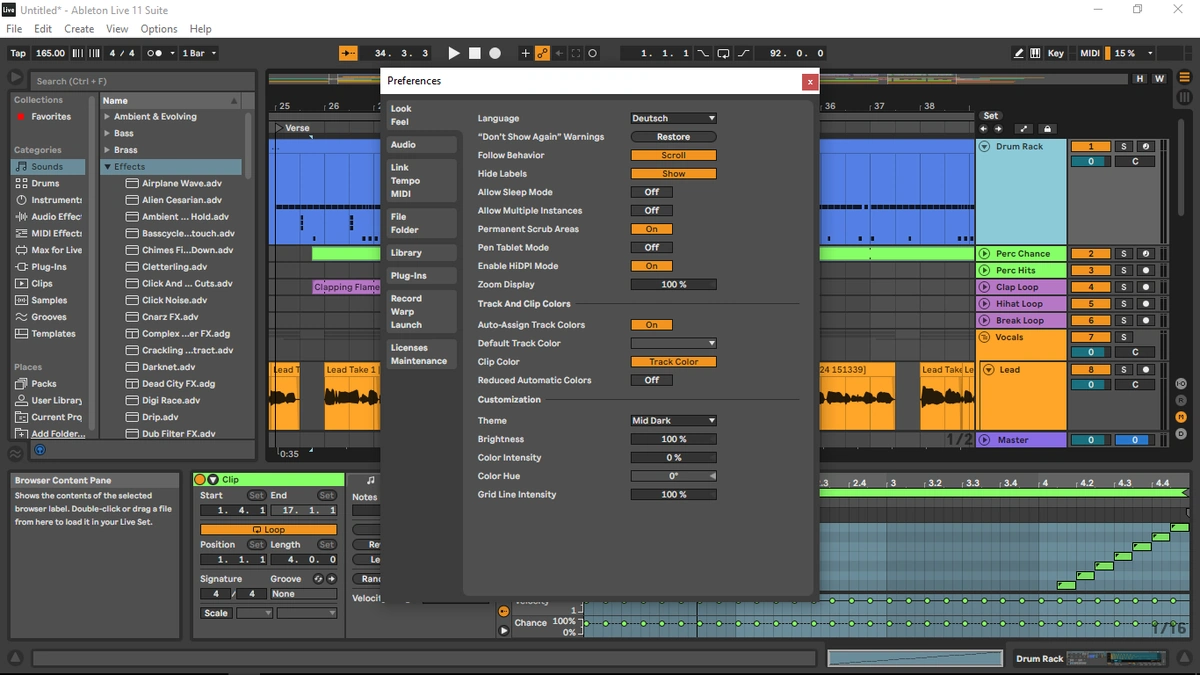1200x675 pixels.
Task: Arm the Clap Loop track
Action: pyautogui.click(x=1146, y=287)
